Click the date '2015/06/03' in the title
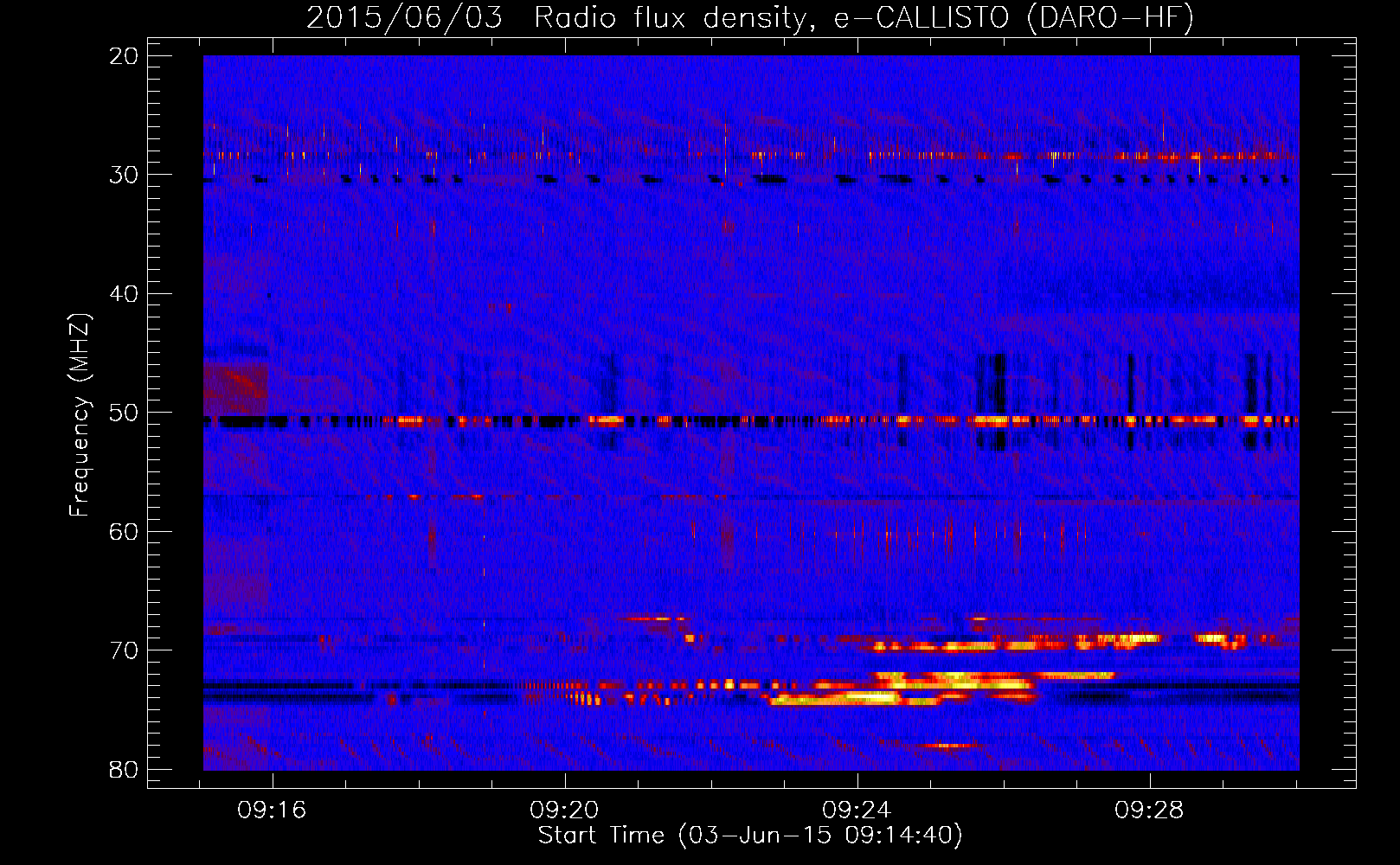The image size is (1400, 865). [x=404, y=18]
